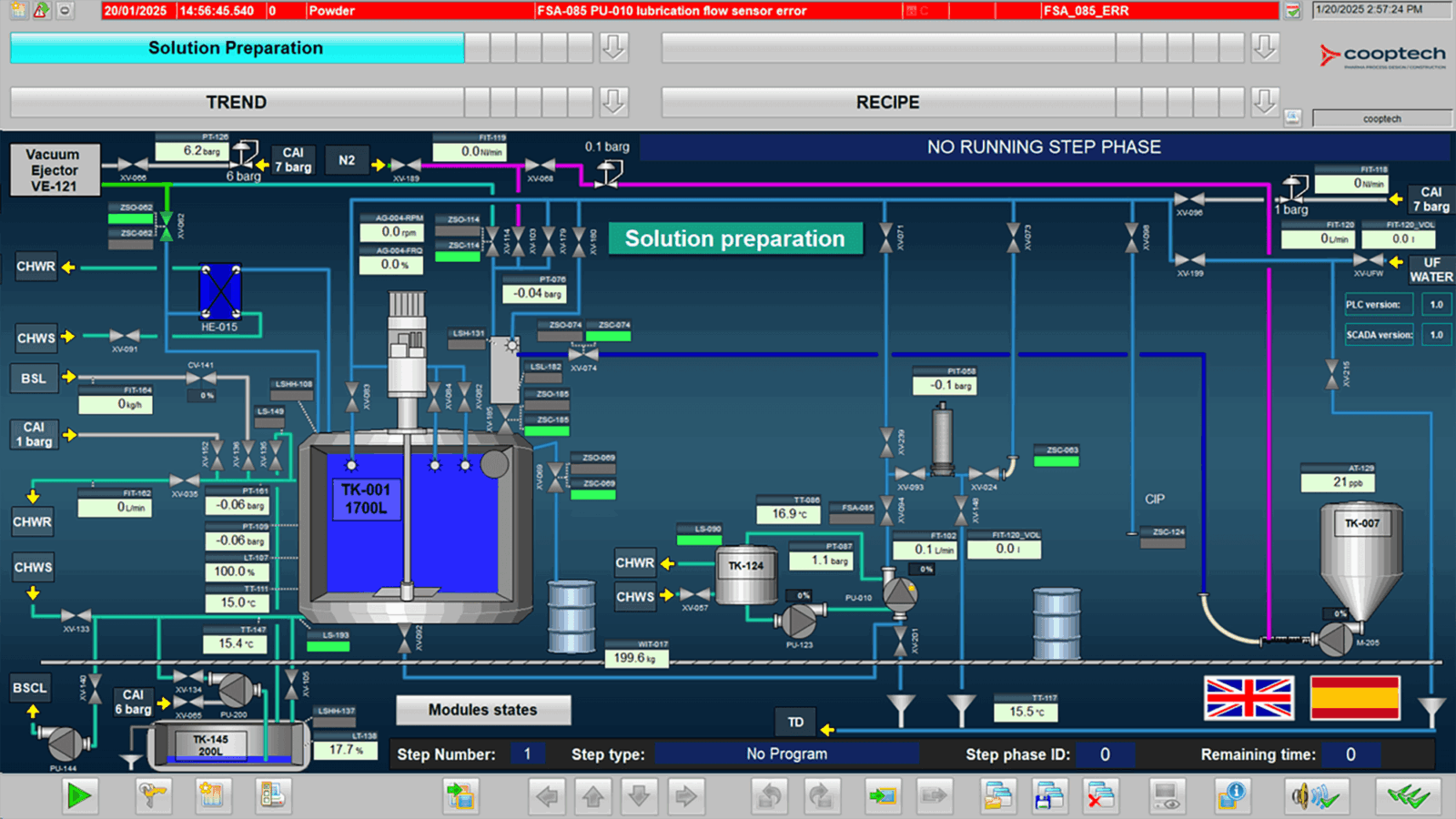Image resolution: width=1456 pixels, height=819 pixels.
Task: Expand the empty top-right bar dropdown arrow
Action: (1264, 47)
